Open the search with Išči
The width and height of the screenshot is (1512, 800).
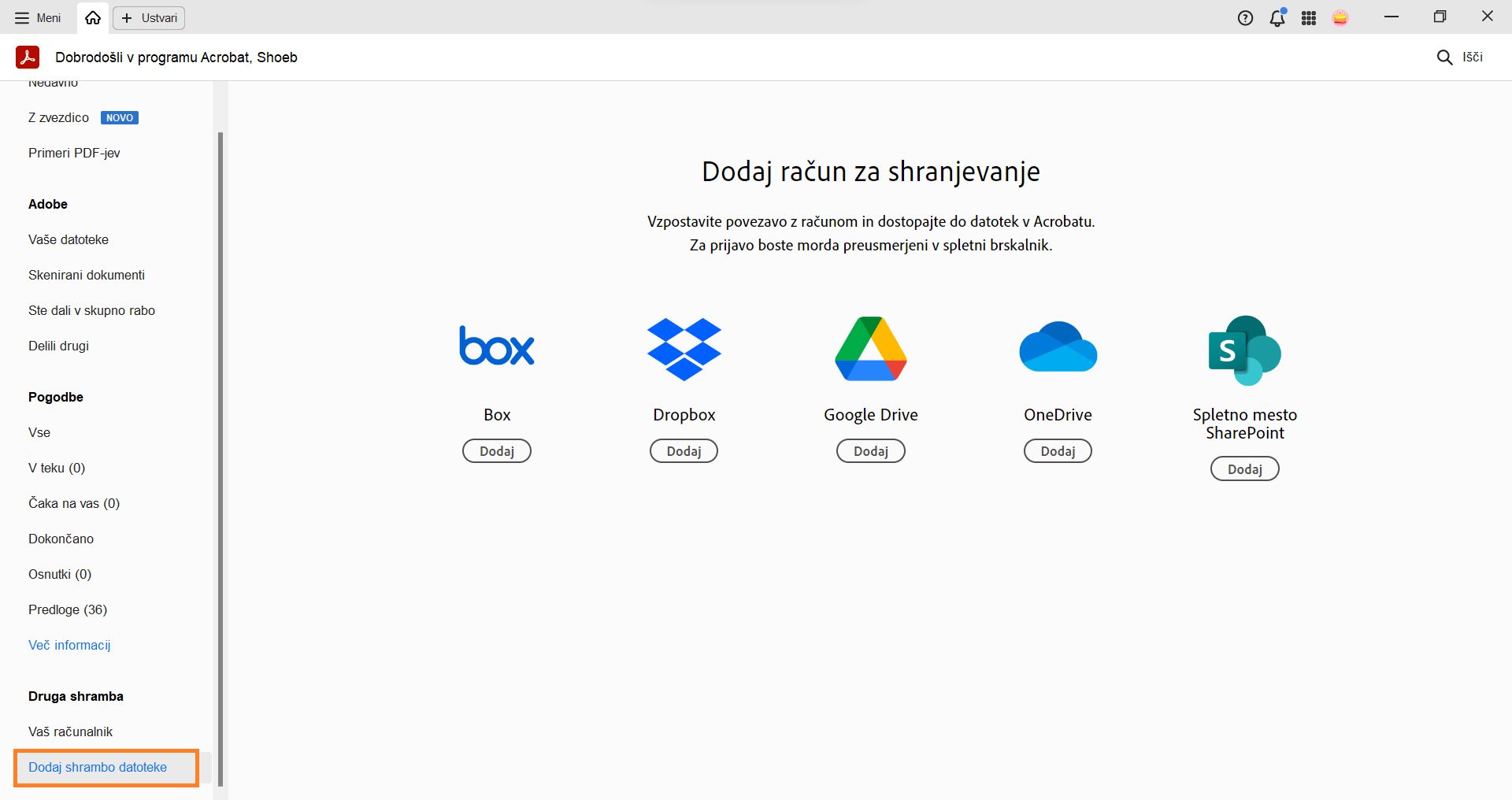click(x=1462, y=57)
